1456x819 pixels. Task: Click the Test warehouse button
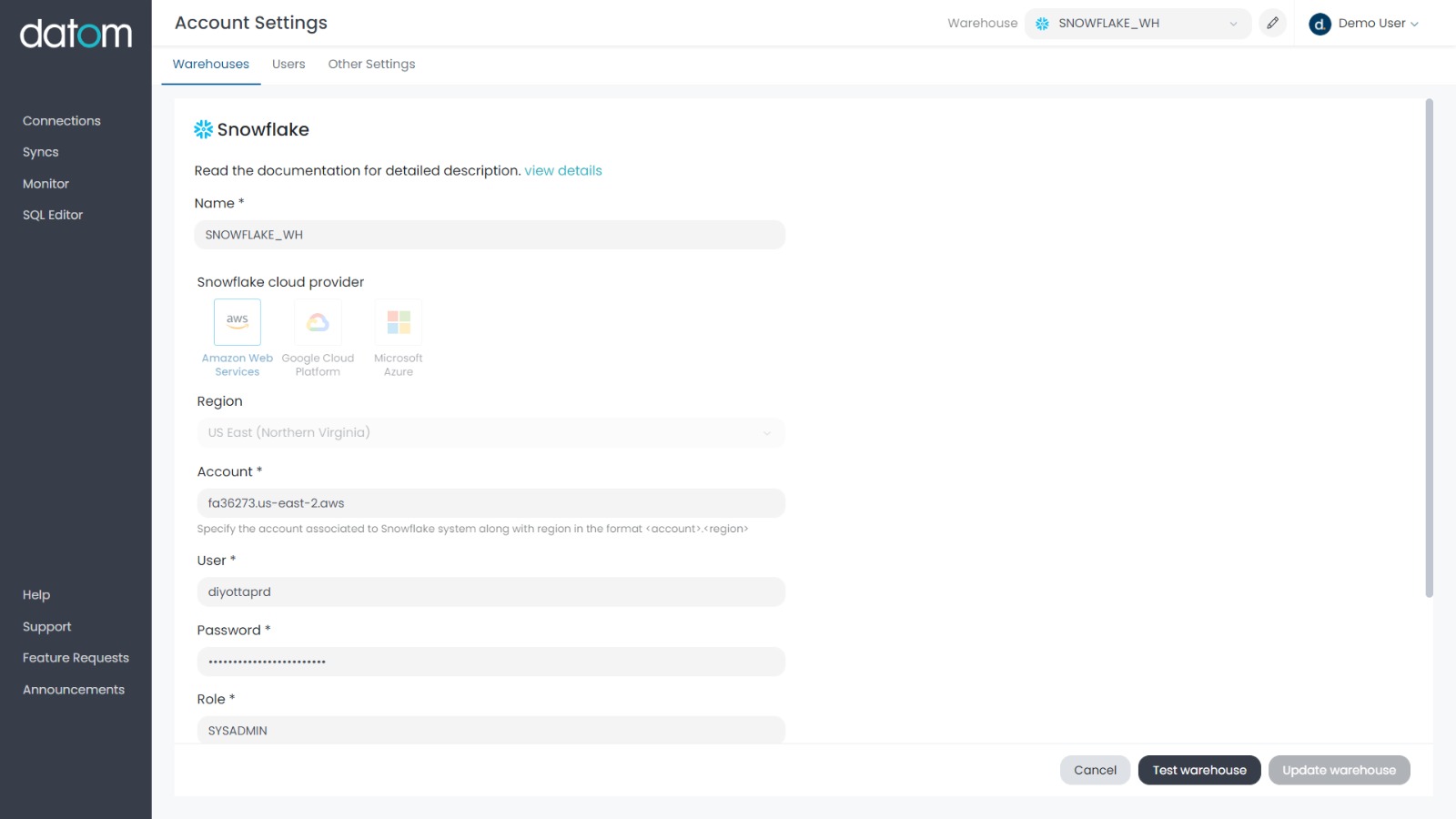[1199, 770]
